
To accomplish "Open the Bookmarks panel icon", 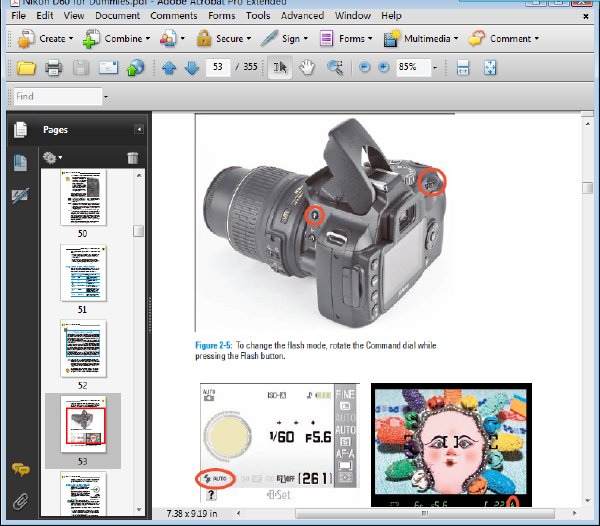I will click(20, 163).
